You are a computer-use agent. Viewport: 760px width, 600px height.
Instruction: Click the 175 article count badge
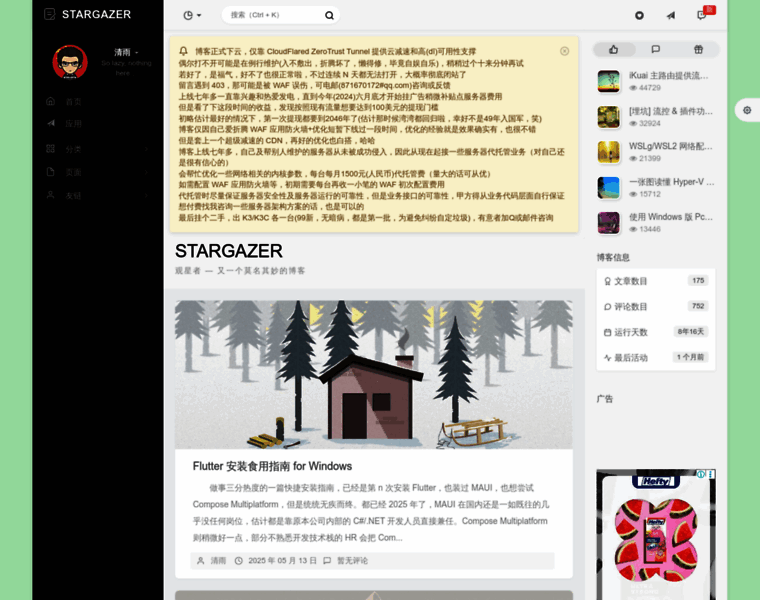(x=698, y=281)
